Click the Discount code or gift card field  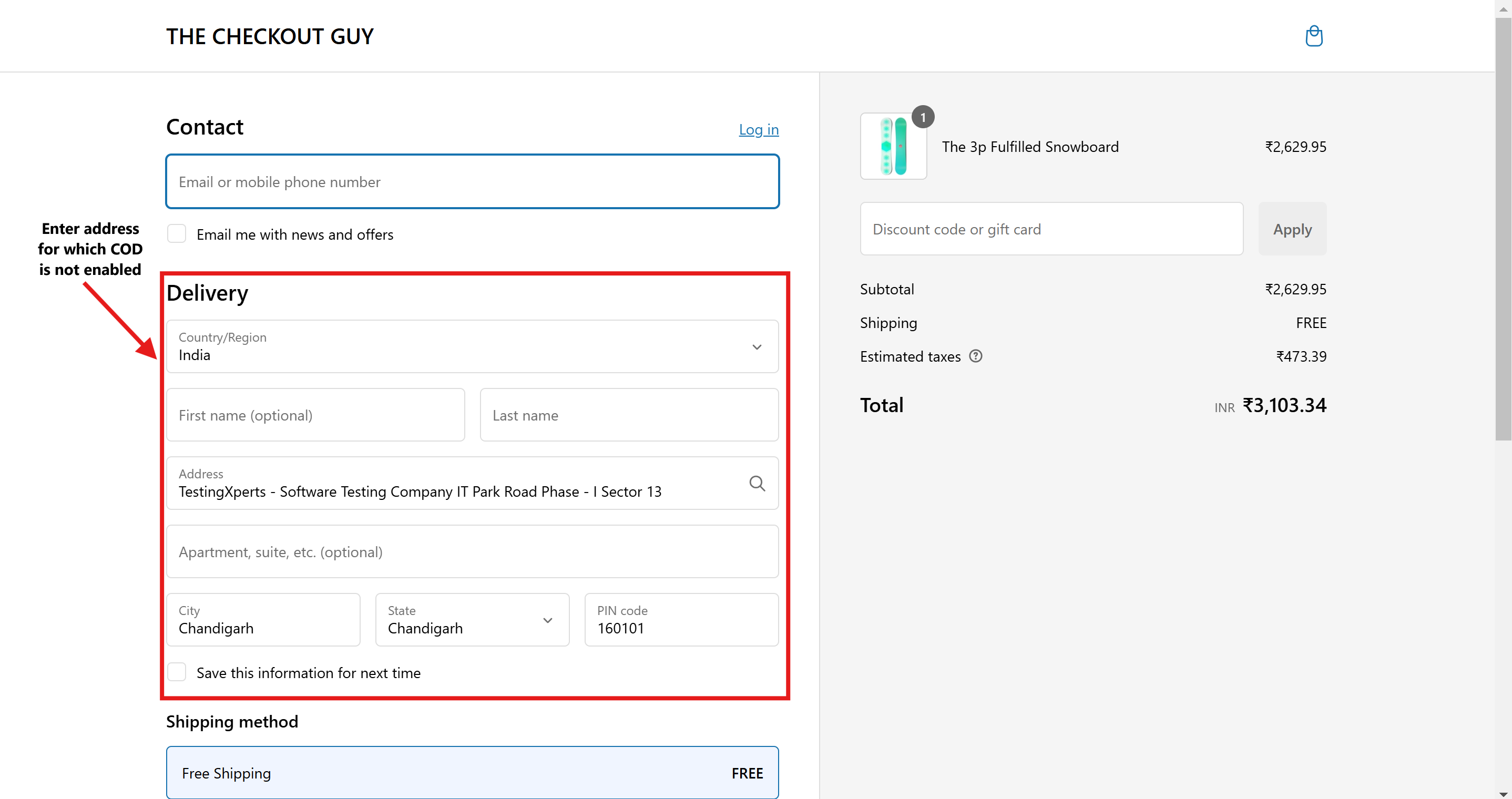[x=1050, y=229]
